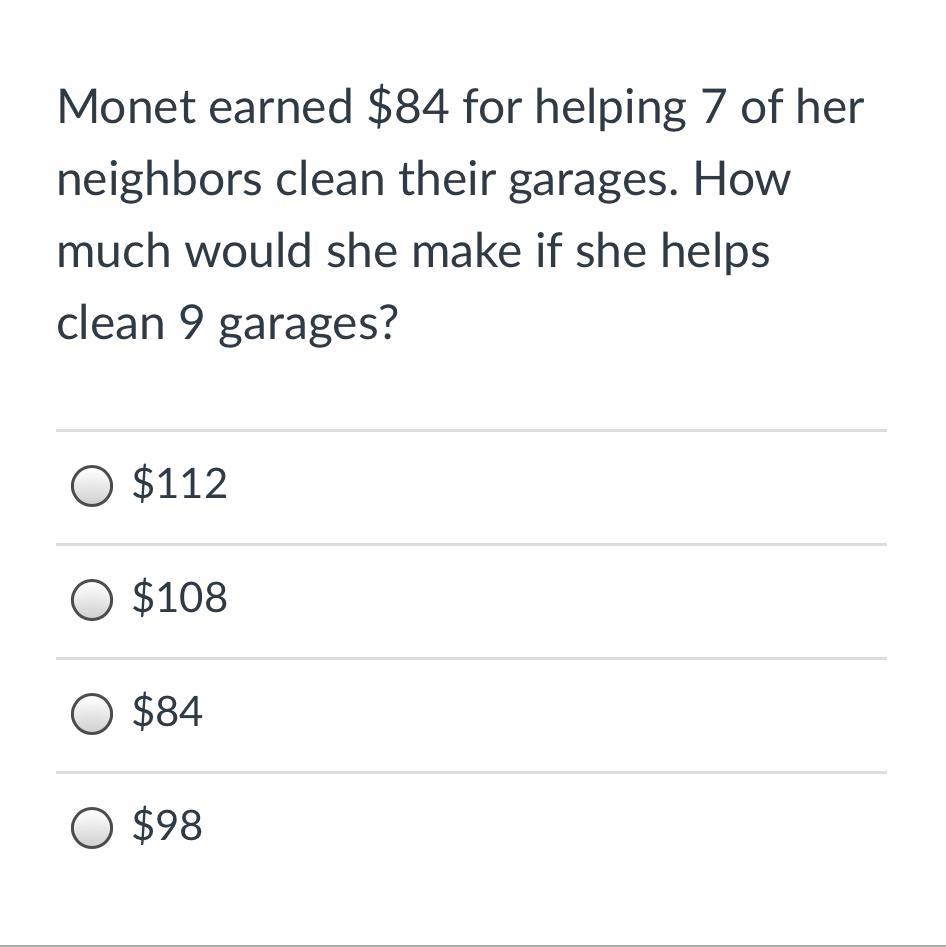The height and width of the screenshot is (947, 946).
Task: Select the $112 radio button
Action: (x=92, y=486)
